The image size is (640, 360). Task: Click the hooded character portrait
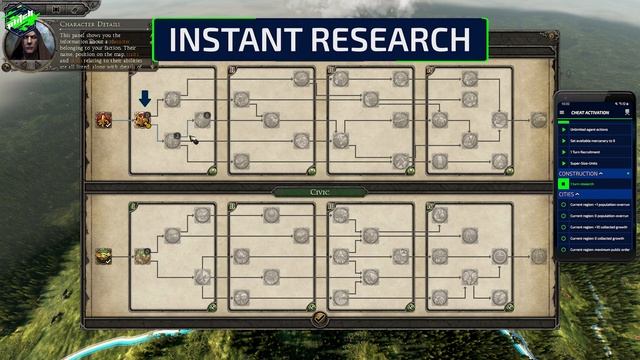click(x=29, y=43)
